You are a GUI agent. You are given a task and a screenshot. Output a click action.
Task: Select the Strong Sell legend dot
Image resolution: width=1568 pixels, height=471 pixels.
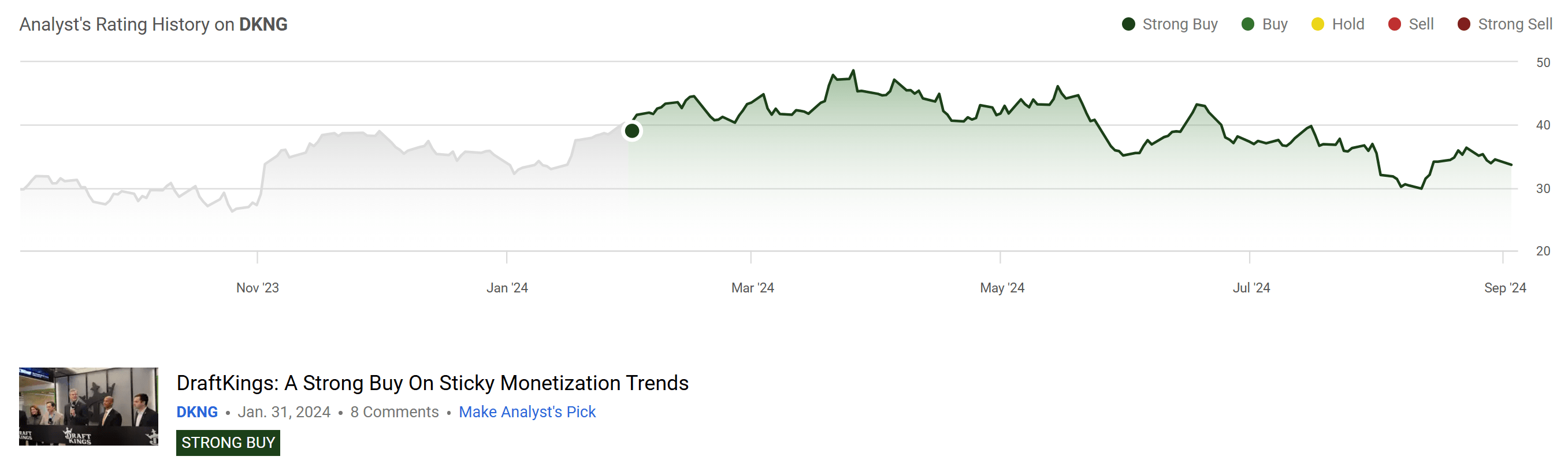click(x=1464, y=24)
